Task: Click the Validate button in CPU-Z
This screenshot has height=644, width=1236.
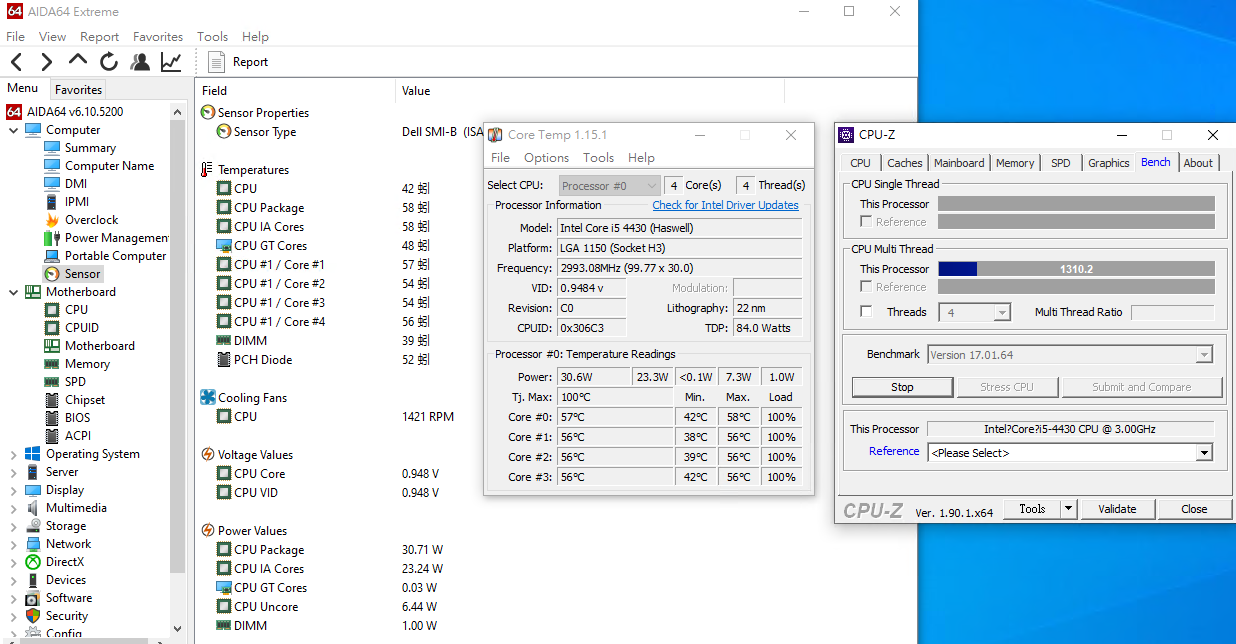Action: (x=1117, y=509)
